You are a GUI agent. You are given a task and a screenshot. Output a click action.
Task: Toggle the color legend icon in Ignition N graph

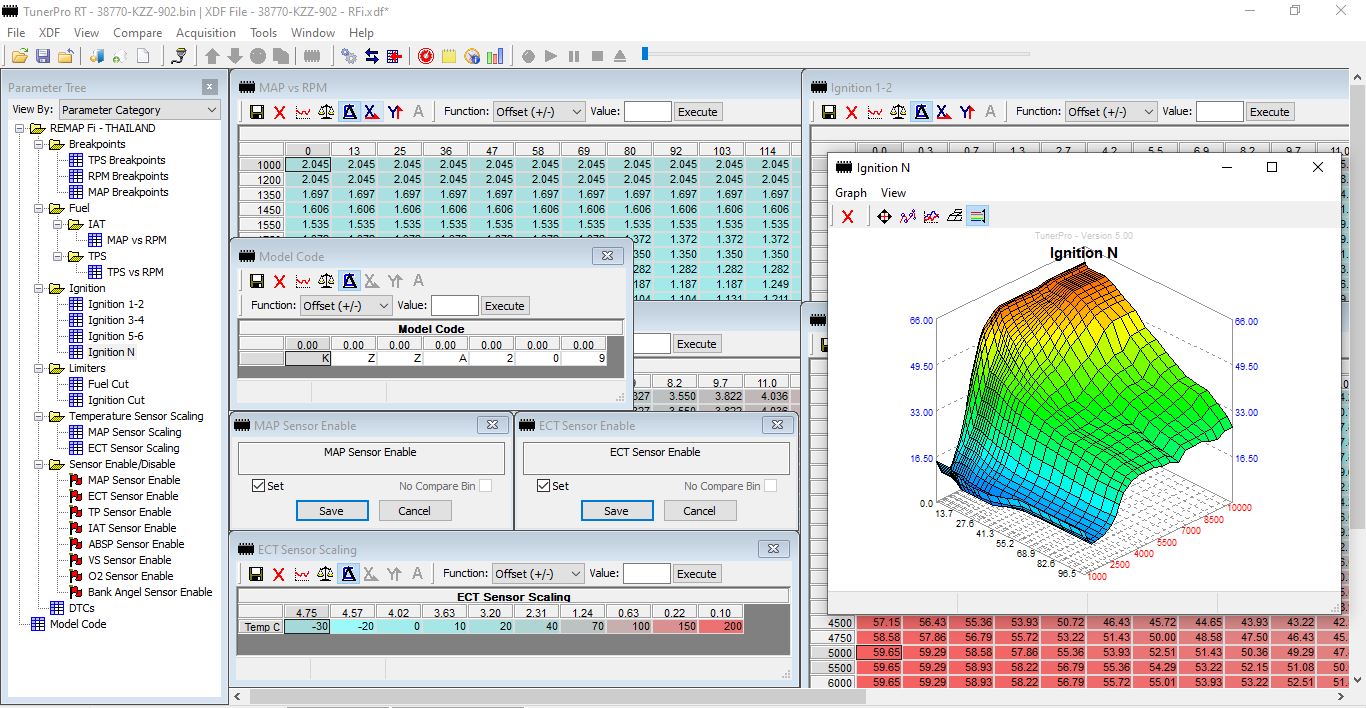[x=978, y=216]
